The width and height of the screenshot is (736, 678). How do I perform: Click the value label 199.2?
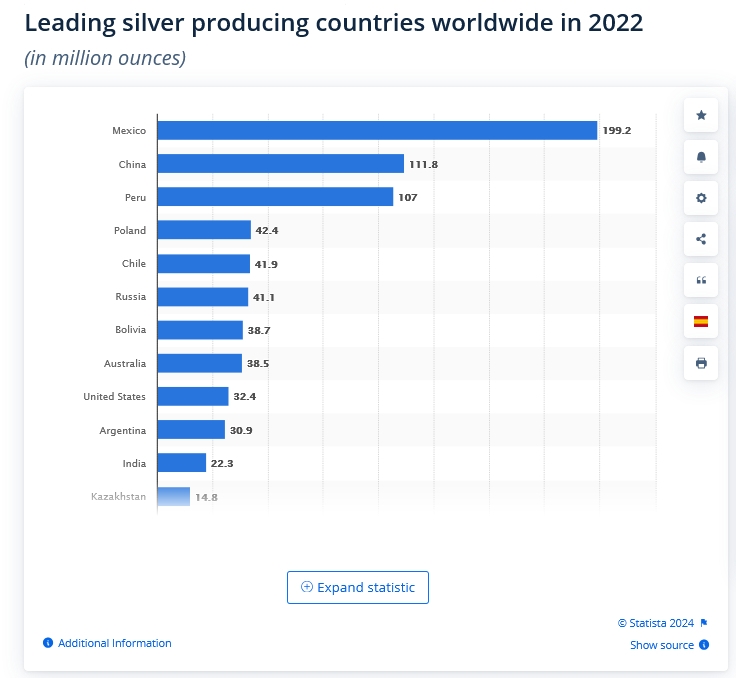pos(617,131)
